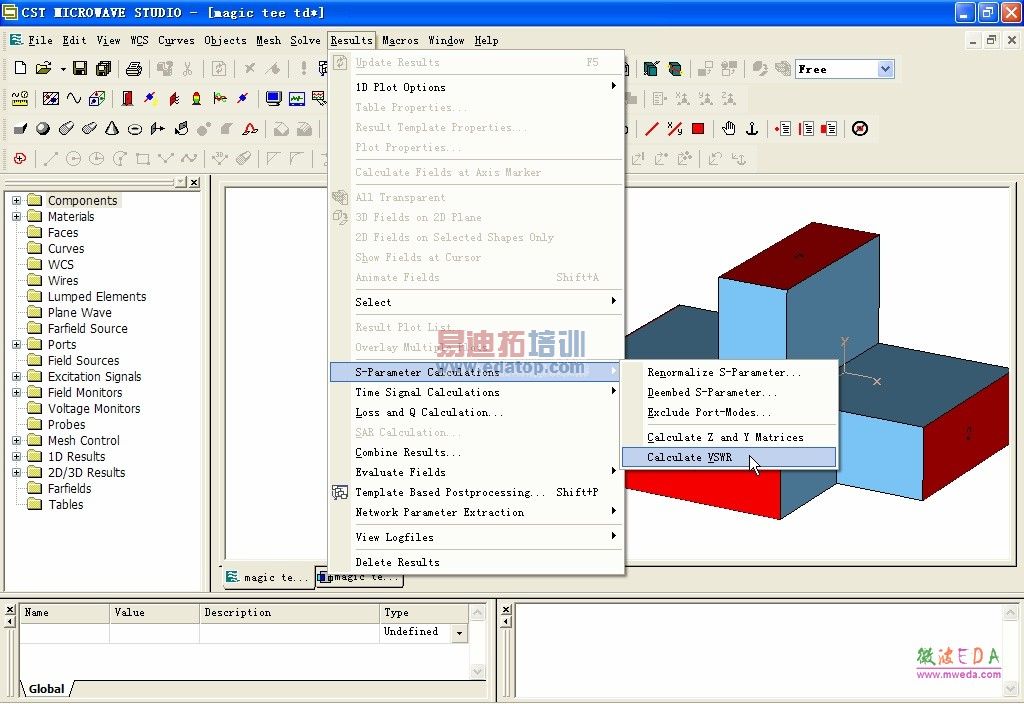Click the anchor icon in the toolbar

752,129
